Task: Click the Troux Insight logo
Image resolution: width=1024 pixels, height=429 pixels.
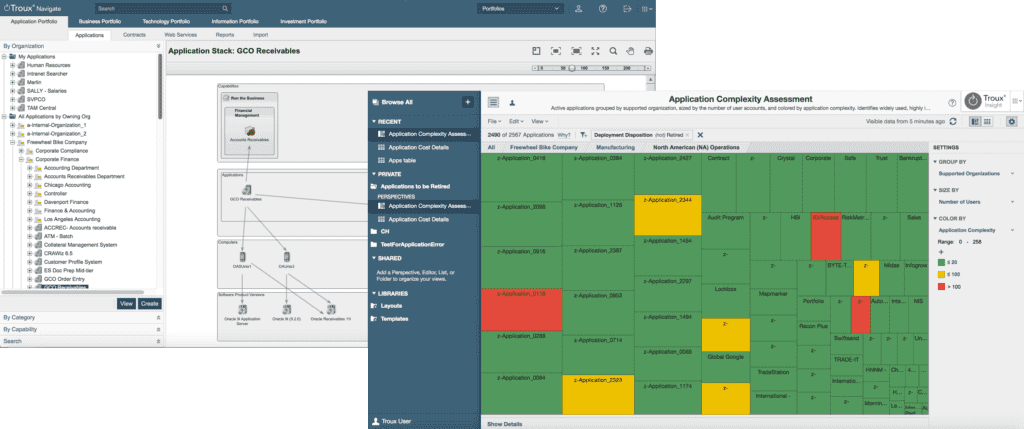Action: point(986,102)
